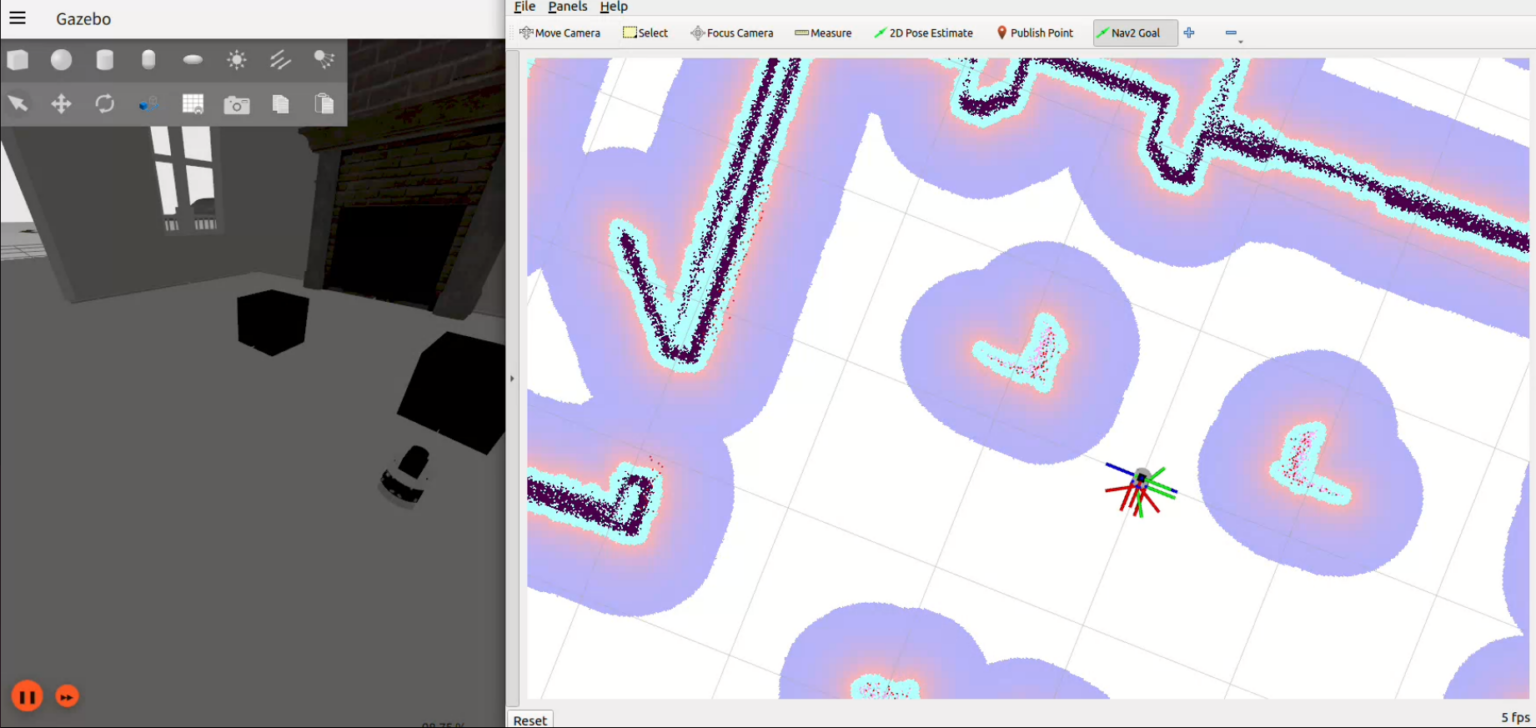Add a directional light
Screen dimensions: 1536x728
[x=280, y=60]
